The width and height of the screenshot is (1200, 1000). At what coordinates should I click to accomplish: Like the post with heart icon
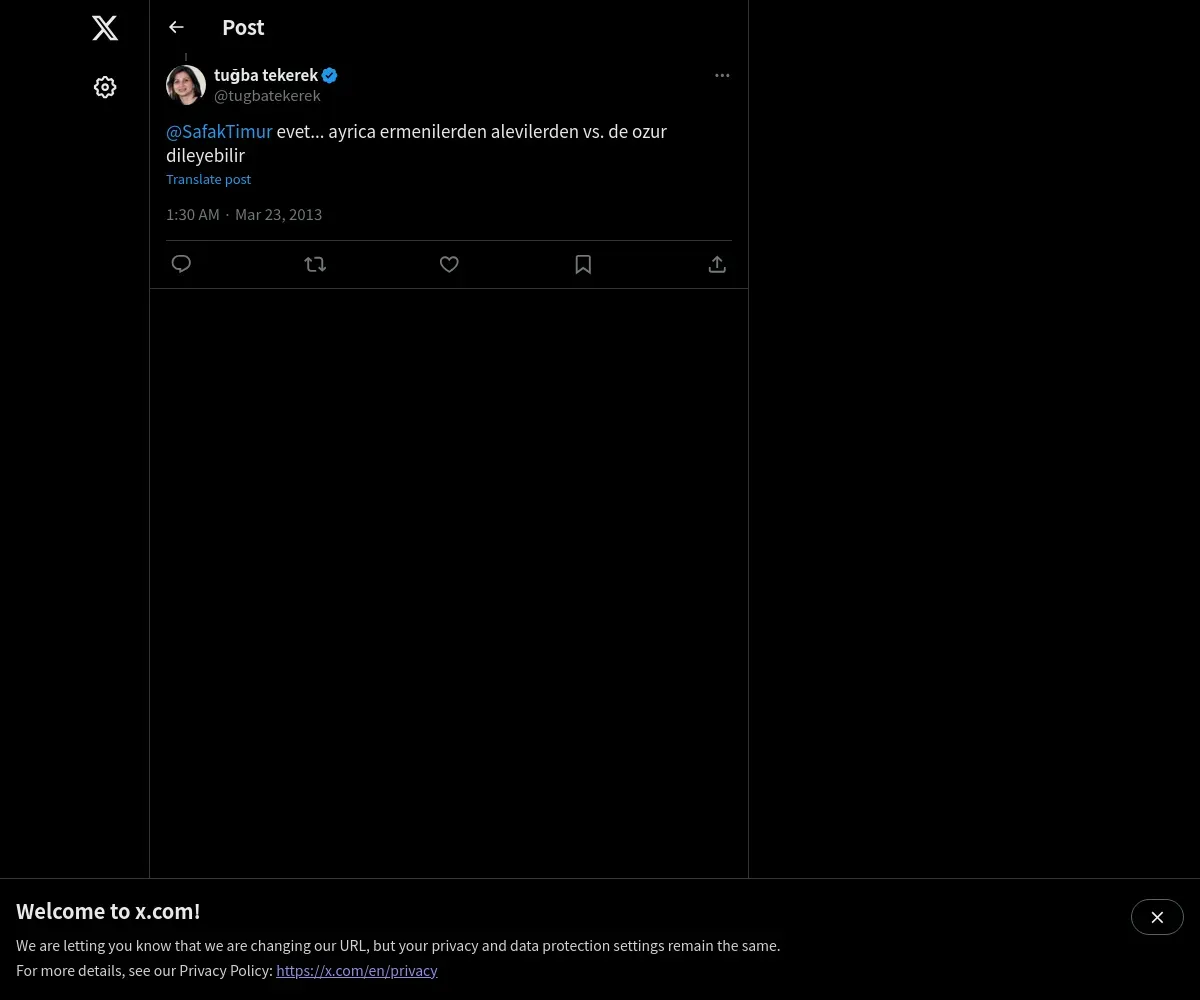coord(449,264)
